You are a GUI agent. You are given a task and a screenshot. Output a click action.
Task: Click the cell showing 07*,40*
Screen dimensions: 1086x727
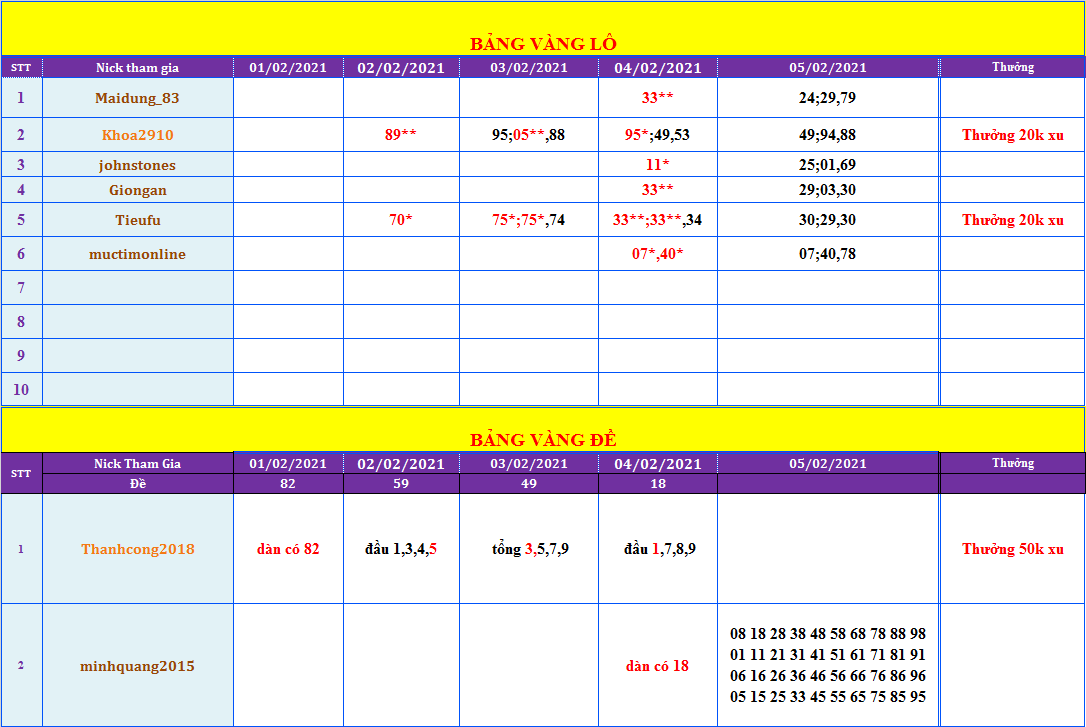[x=657, y=254]
